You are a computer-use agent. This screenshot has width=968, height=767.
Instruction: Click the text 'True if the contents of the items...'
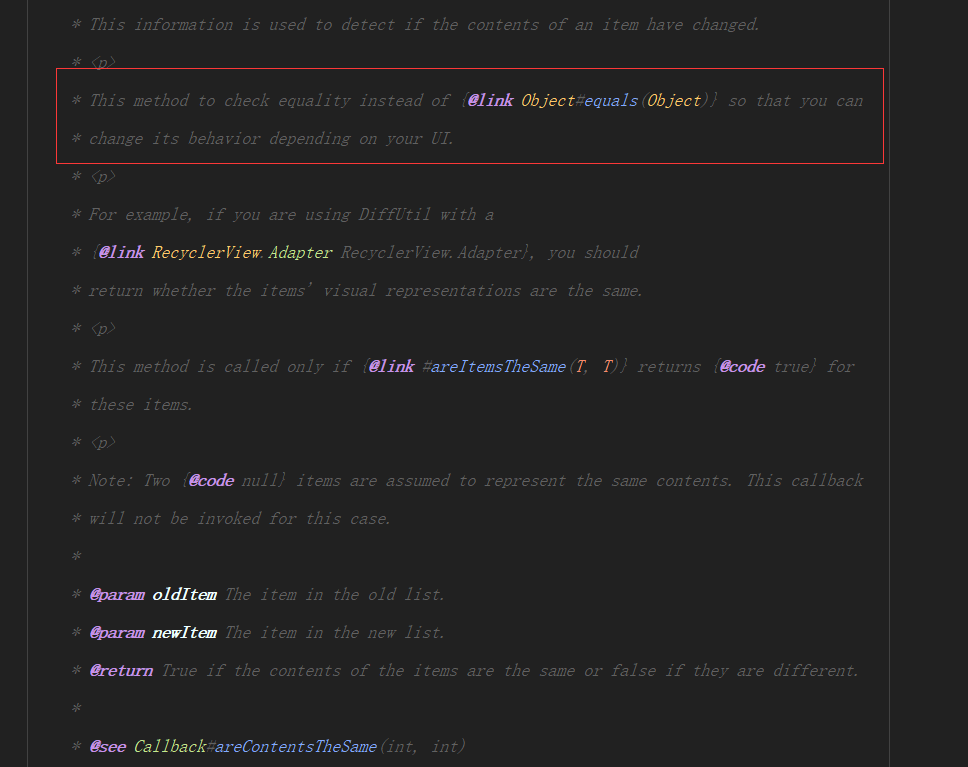pos(511,671)
